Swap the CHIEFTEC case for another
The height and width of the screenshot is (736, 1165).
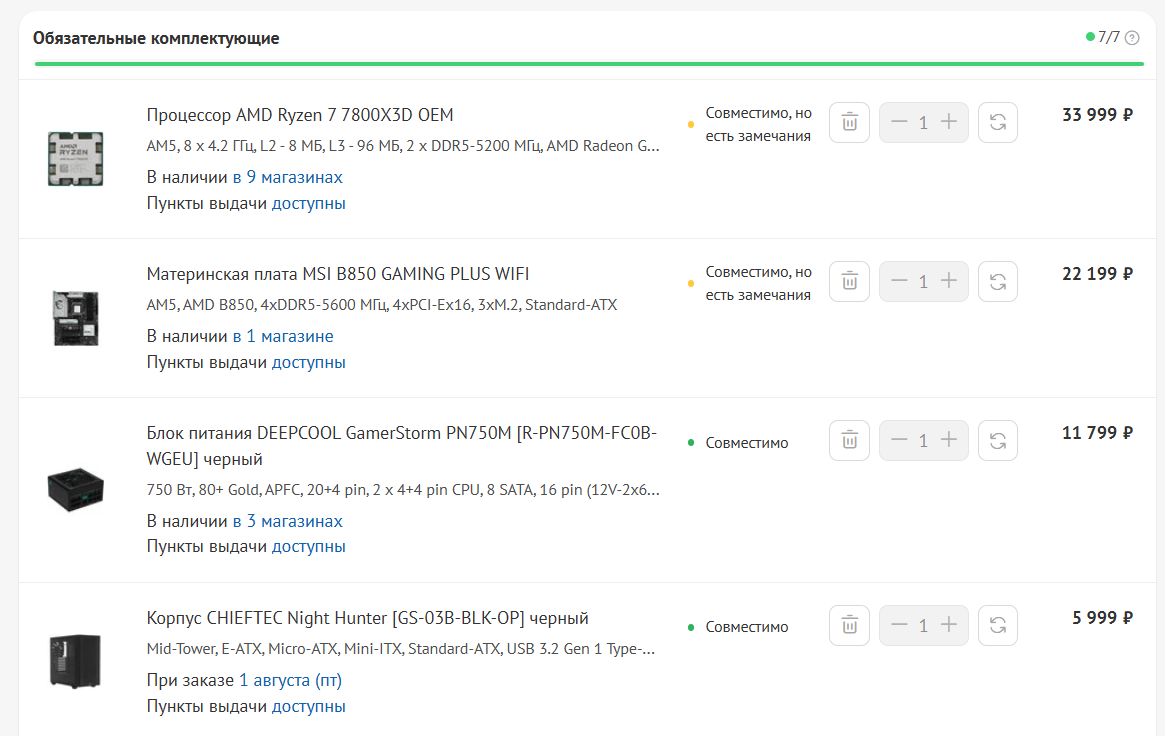[998, 625]
